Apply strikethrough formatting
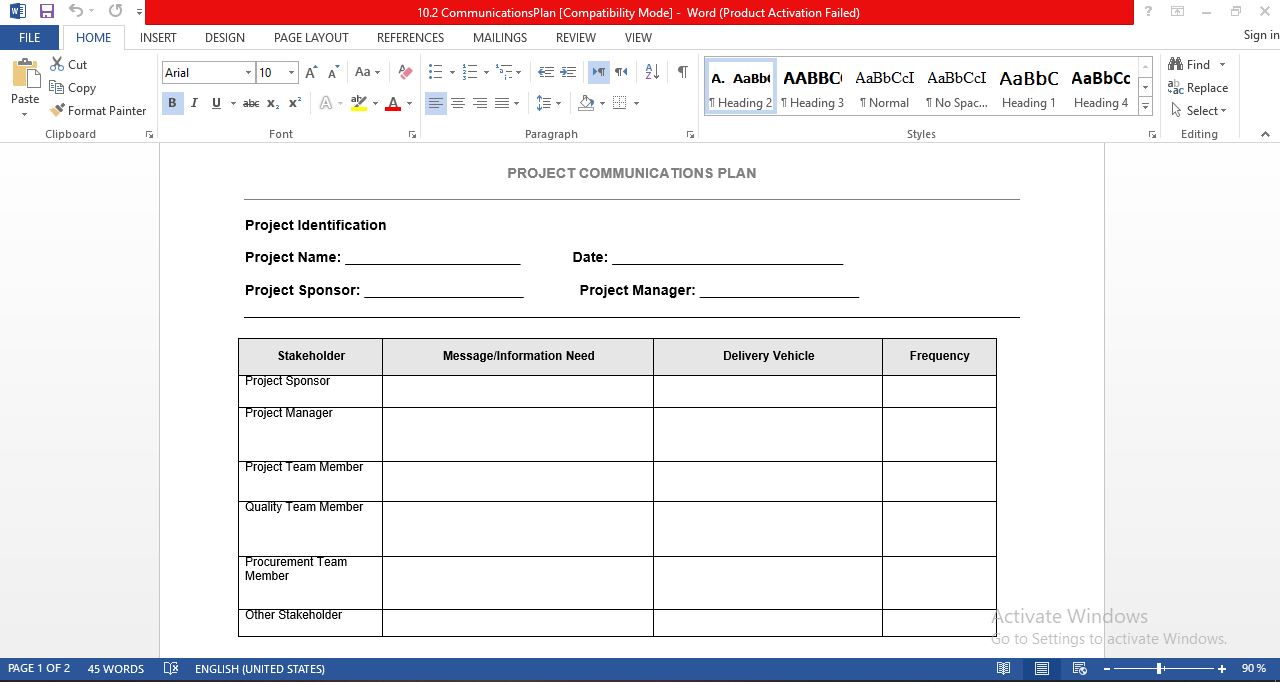 click(x=250, y=102)
